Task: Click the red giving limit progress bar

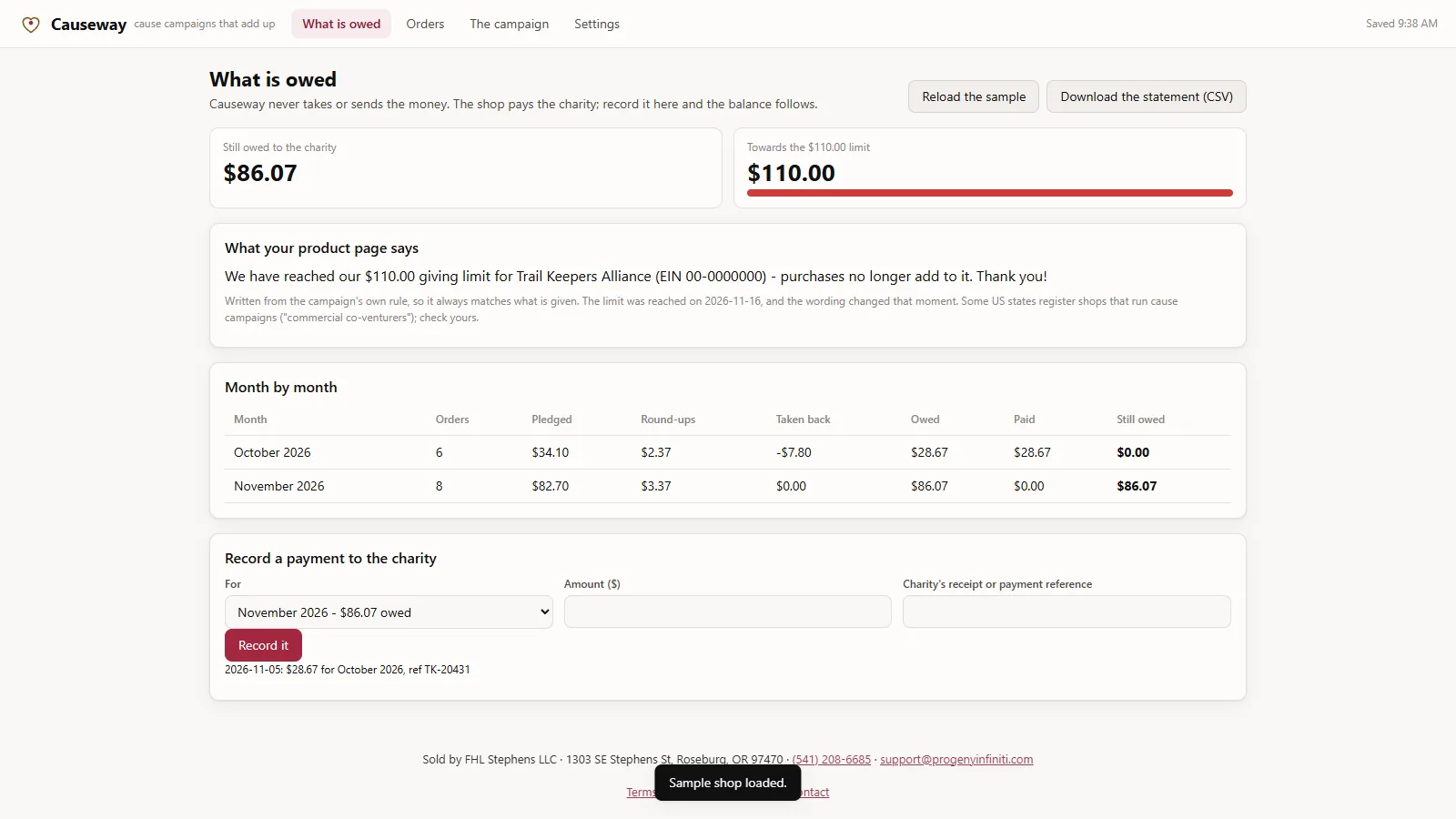Action: click(x=990, y=193)
